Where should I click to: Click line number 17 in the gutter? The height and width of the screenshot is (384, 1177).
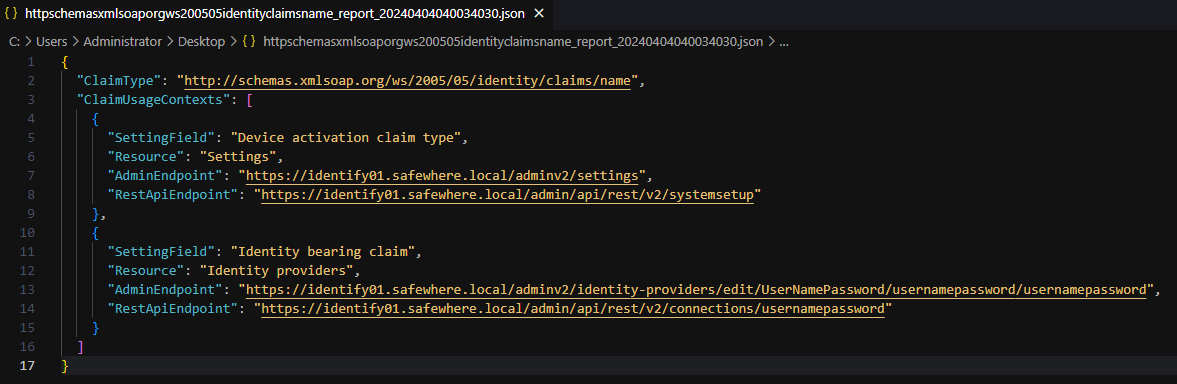pyautogui.click(x=28, y=365)
